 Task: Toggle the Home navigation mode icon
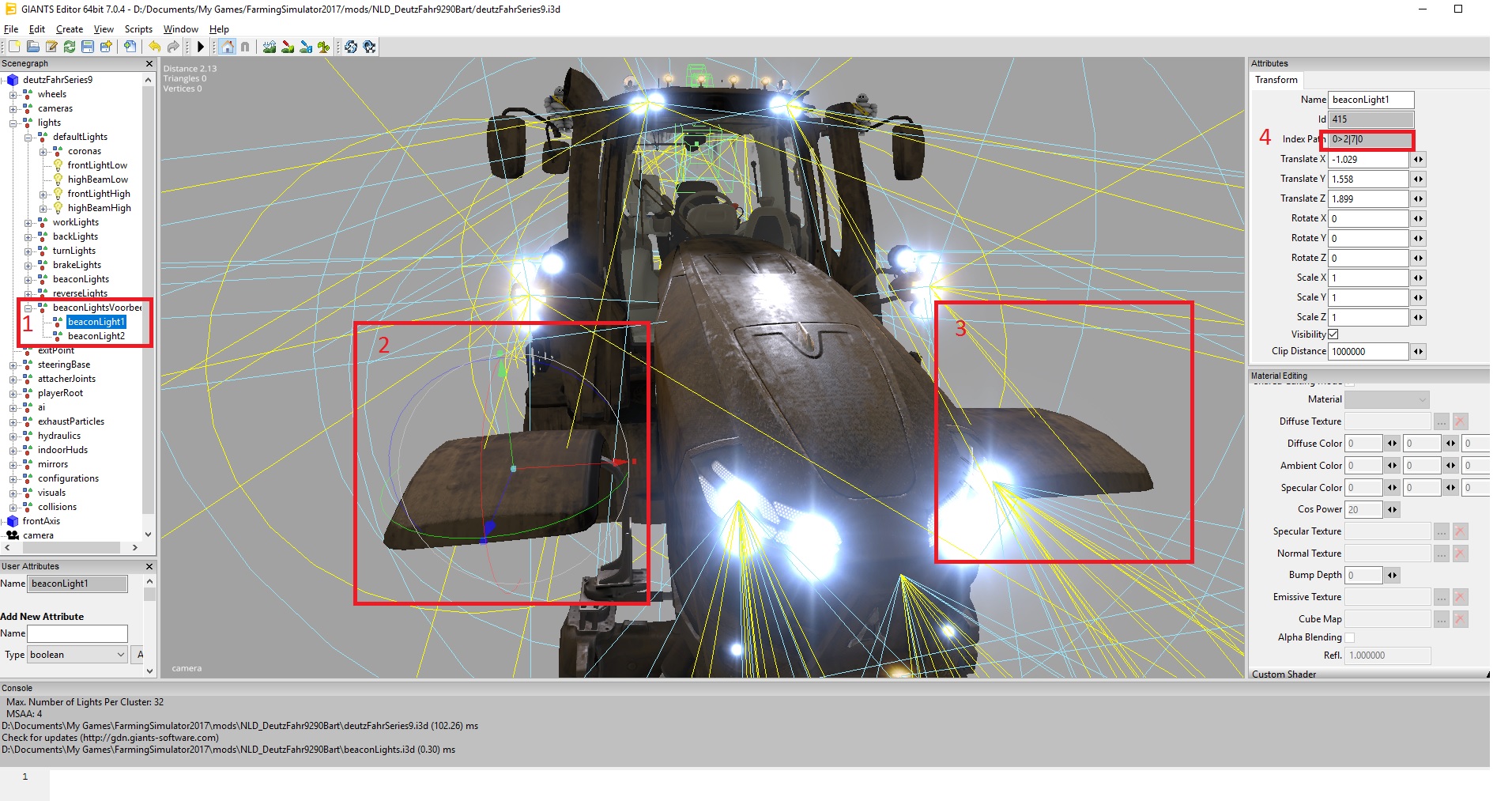click(228, 47)
